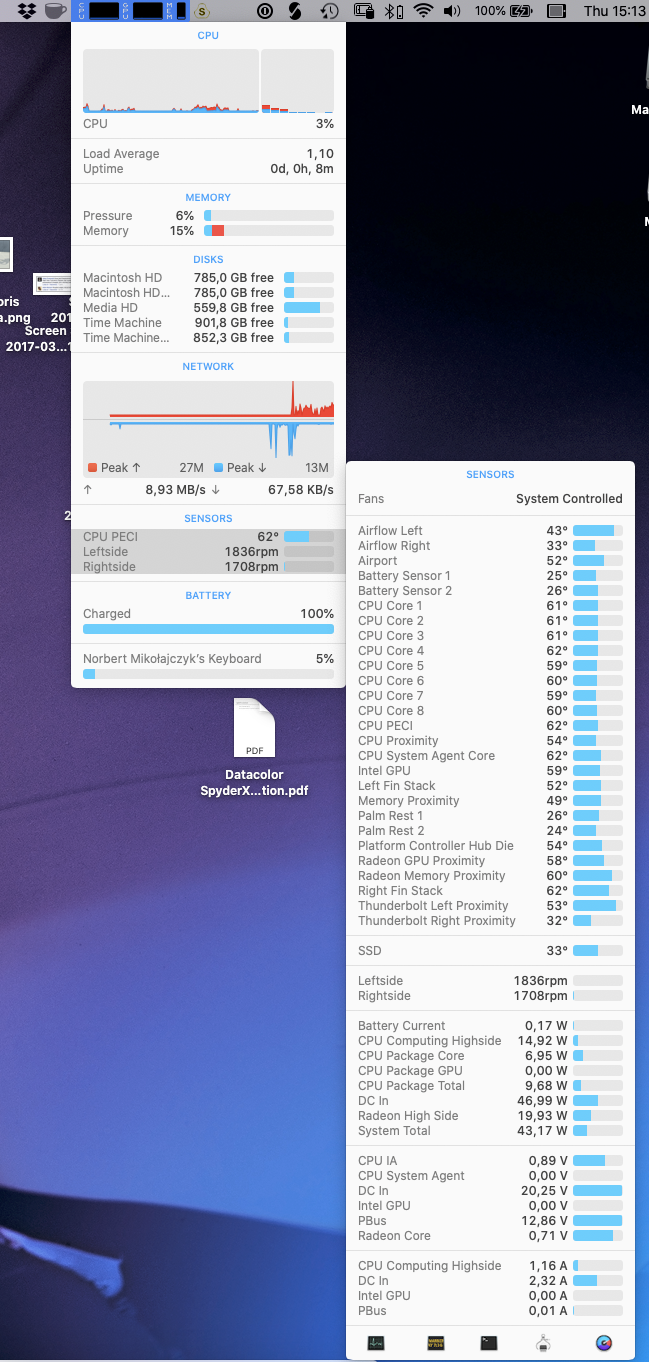Click the coffee cup menu bar icon

coord(56,11)
